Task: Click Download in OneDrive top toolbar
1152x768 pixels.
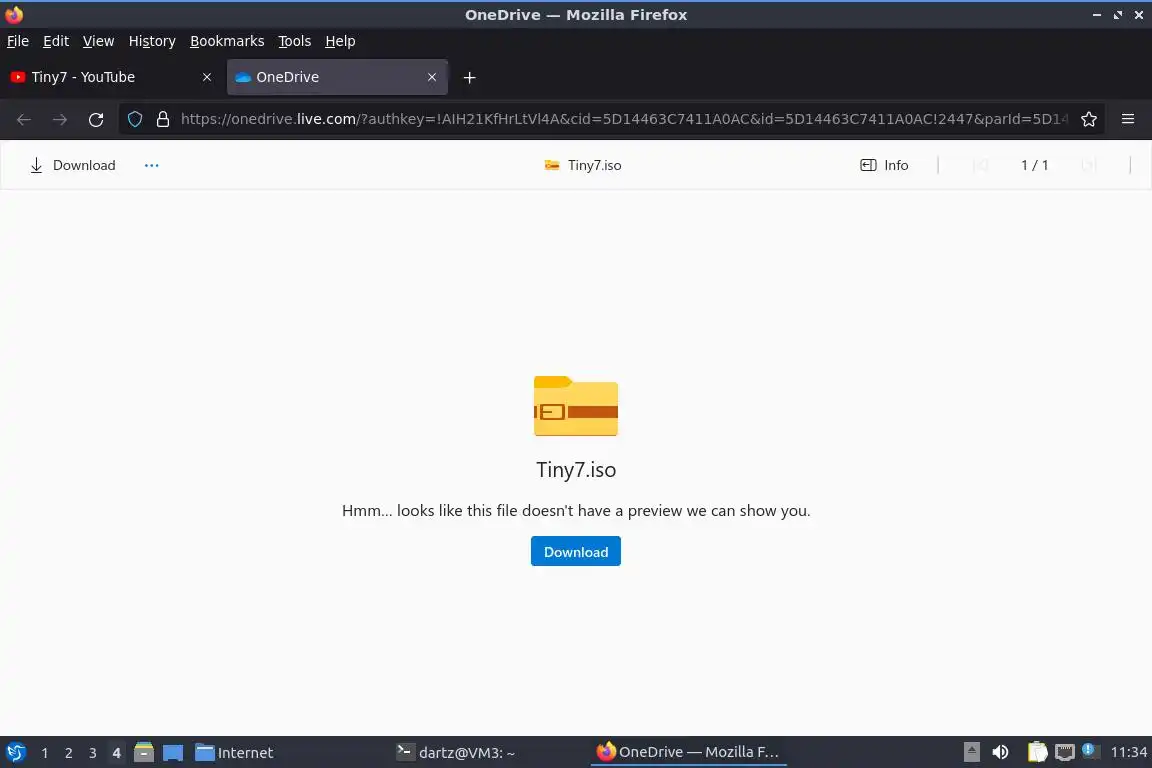Action: pyautogui.click(x=72, y=165)
